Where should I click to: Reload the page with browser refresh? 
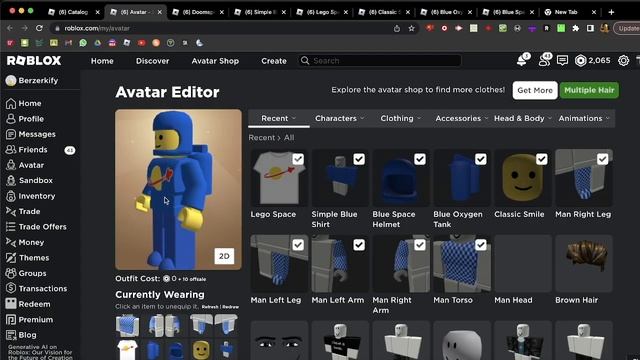39,28
